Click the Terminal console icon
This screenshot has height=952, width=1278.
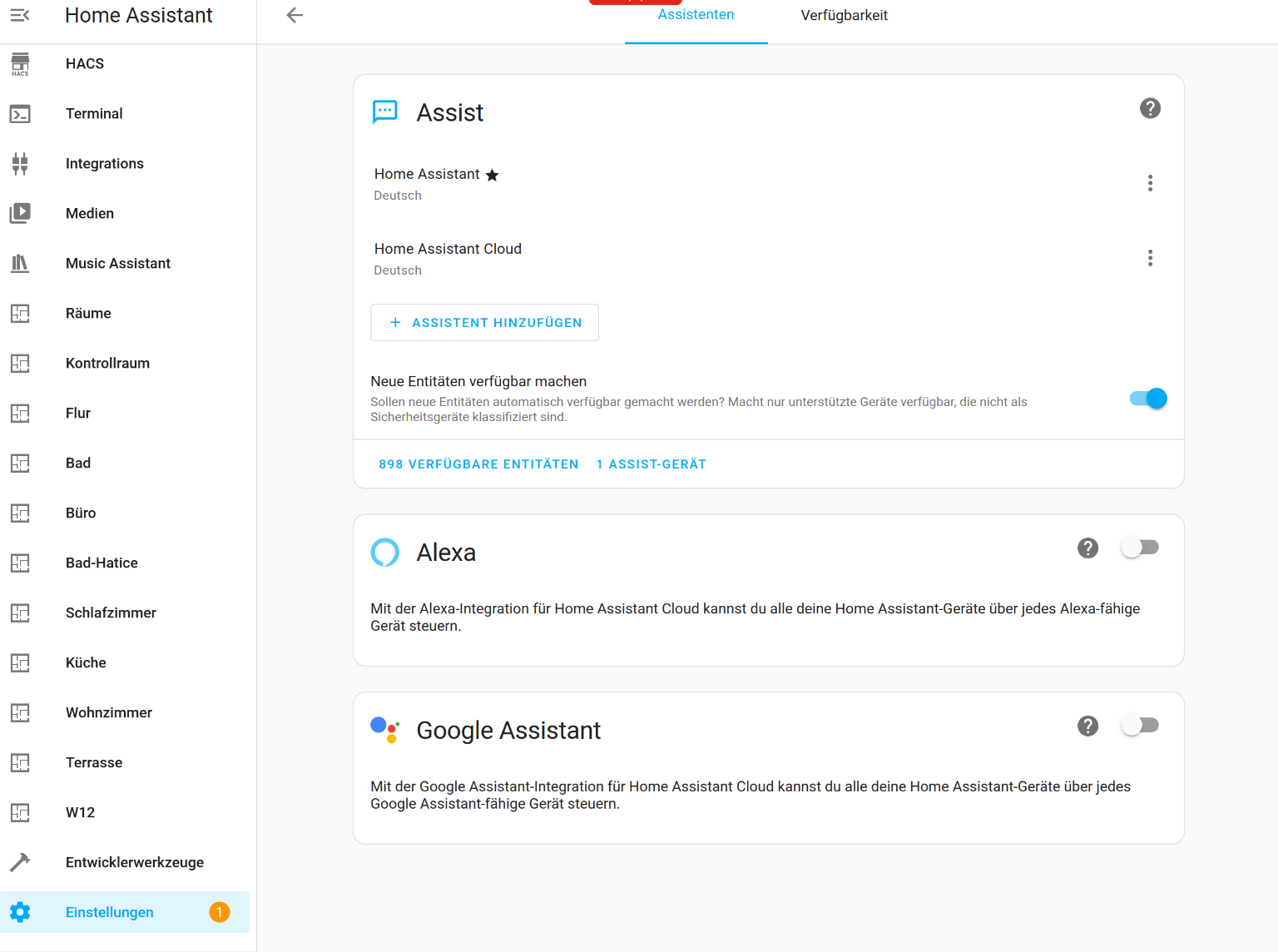coord(20,114)
